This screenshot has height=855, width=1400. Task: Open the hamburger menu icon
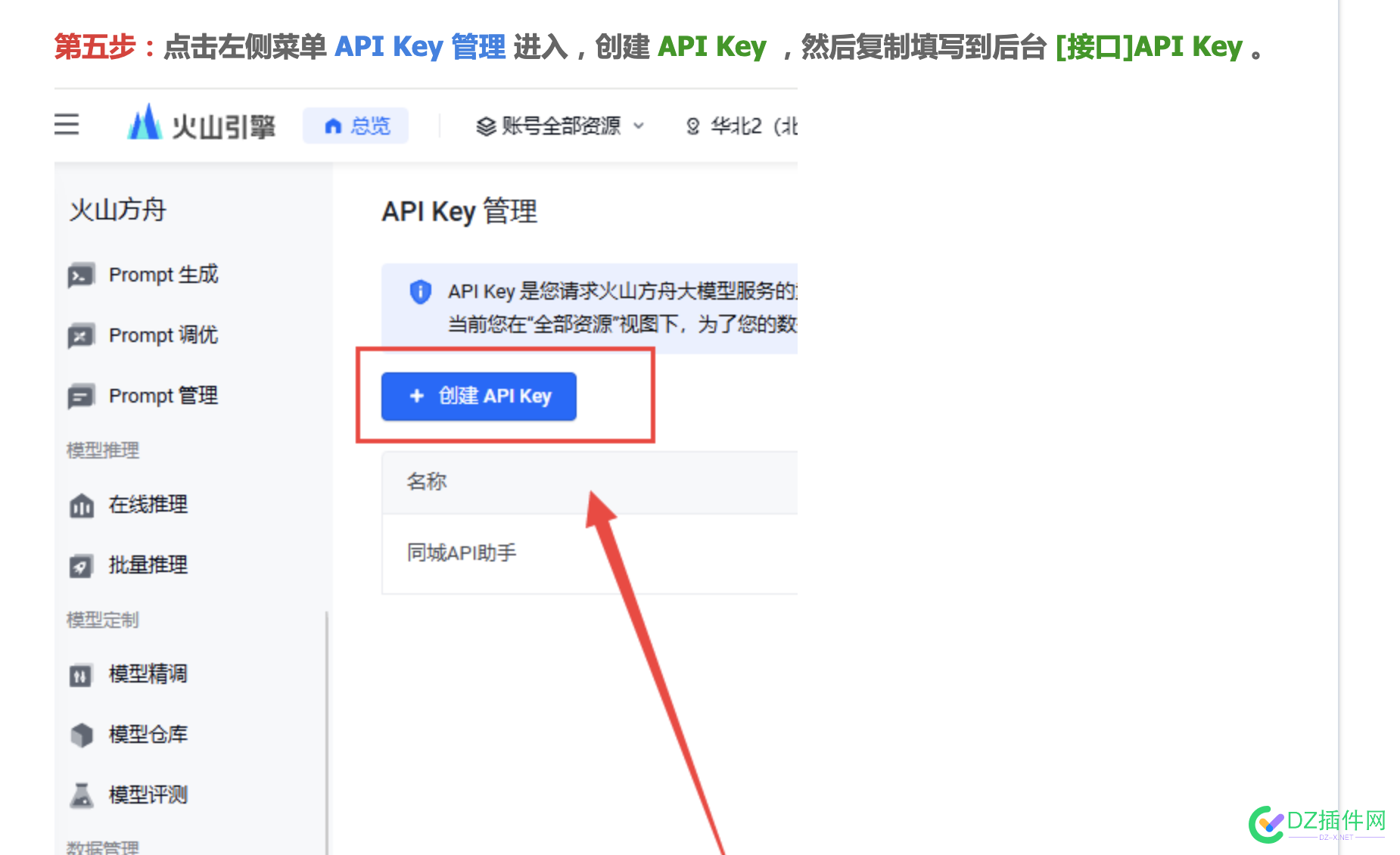tap(67, 124)
